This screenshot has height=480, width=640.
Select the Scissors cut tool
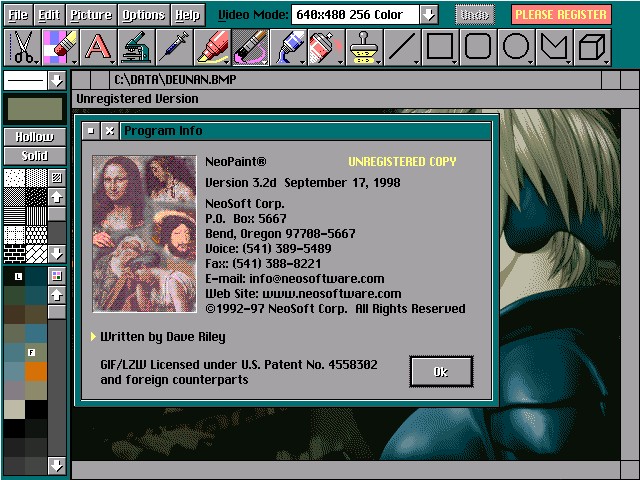22,47
